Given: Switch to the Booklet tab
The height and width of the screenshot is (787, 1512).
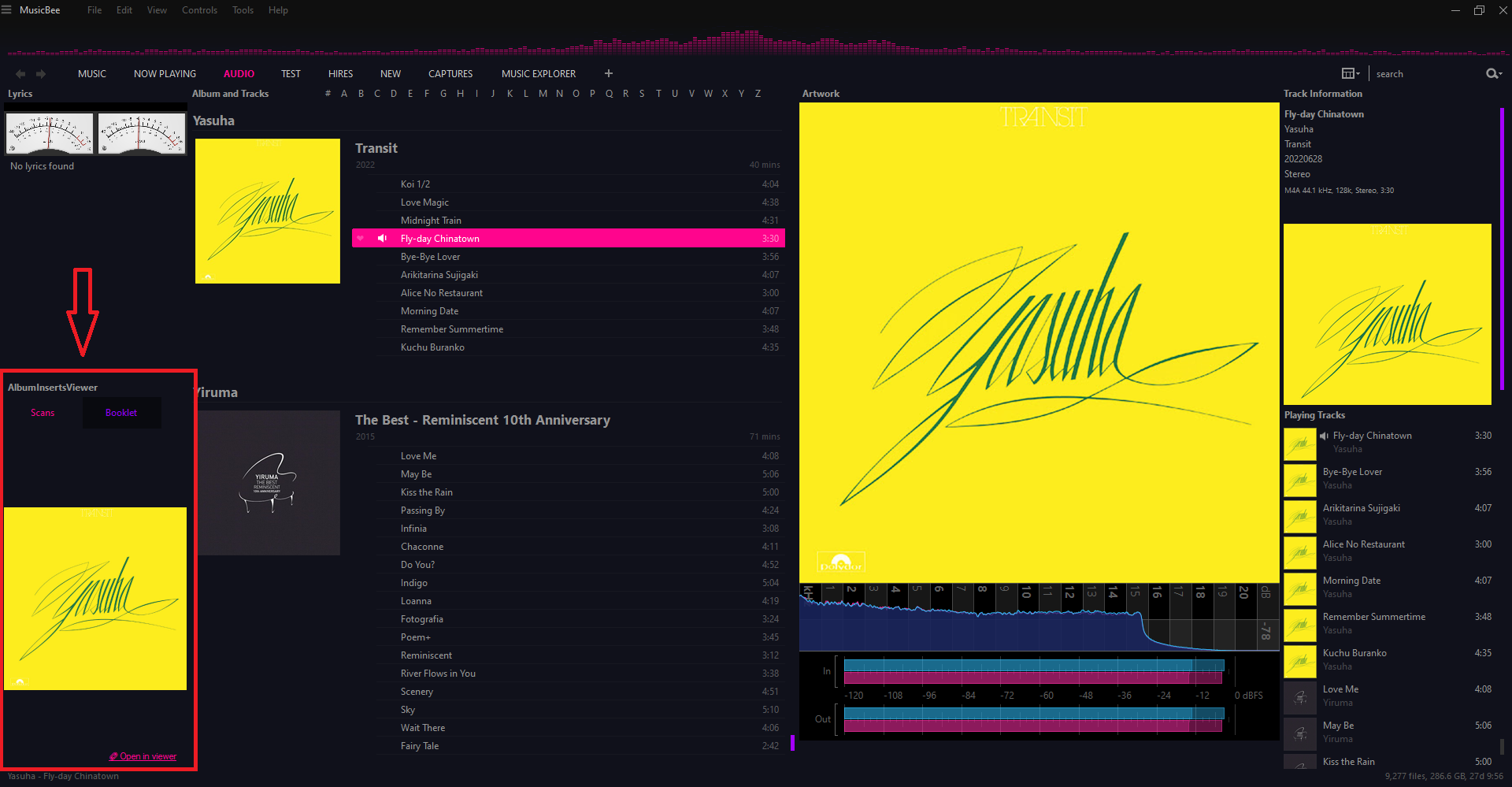Looking at the screenshot, I should coord(121,413).
